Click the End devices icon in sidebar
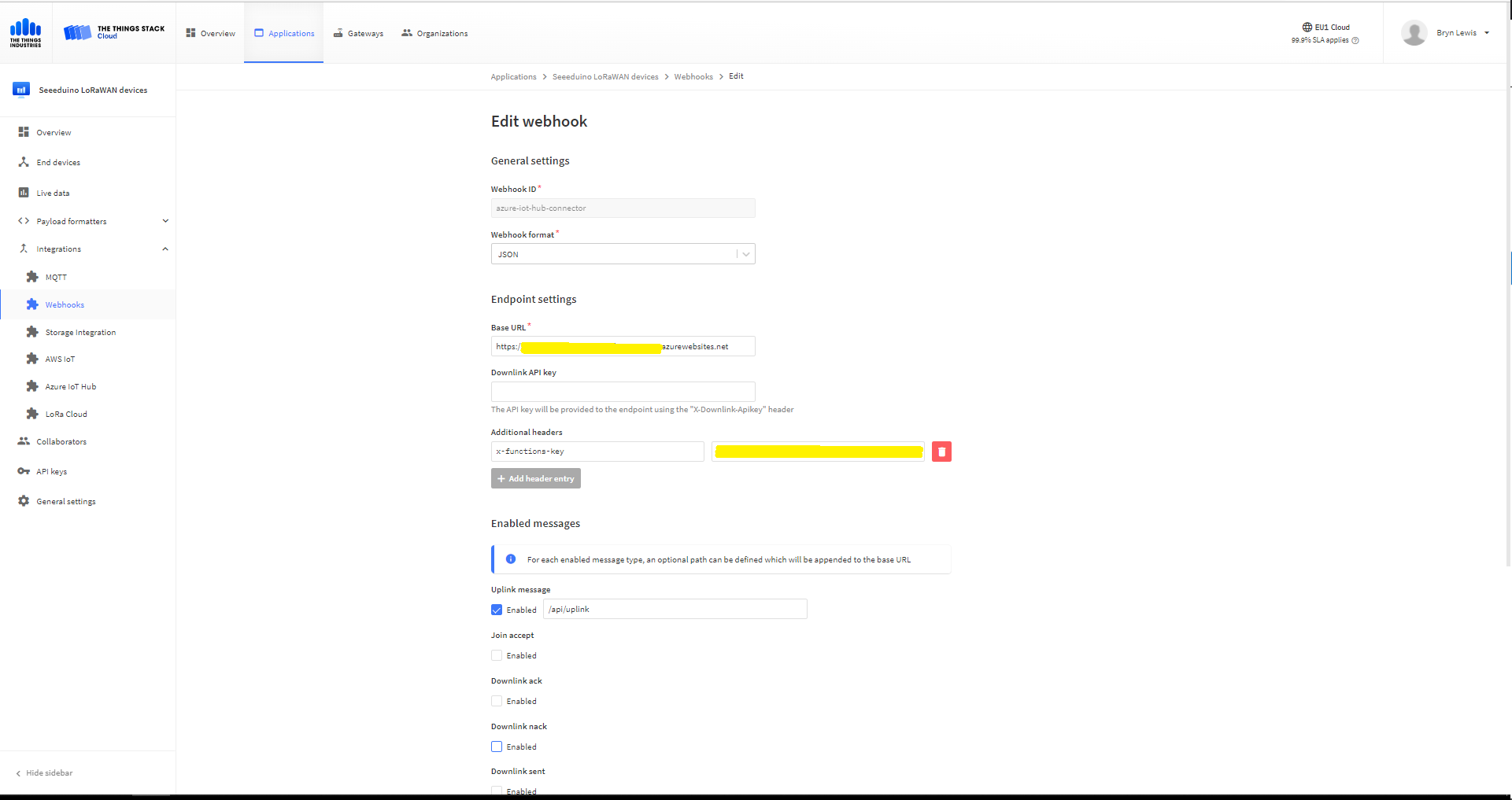The height and width of the screenshot is (800, 1512). coord(24,162)
